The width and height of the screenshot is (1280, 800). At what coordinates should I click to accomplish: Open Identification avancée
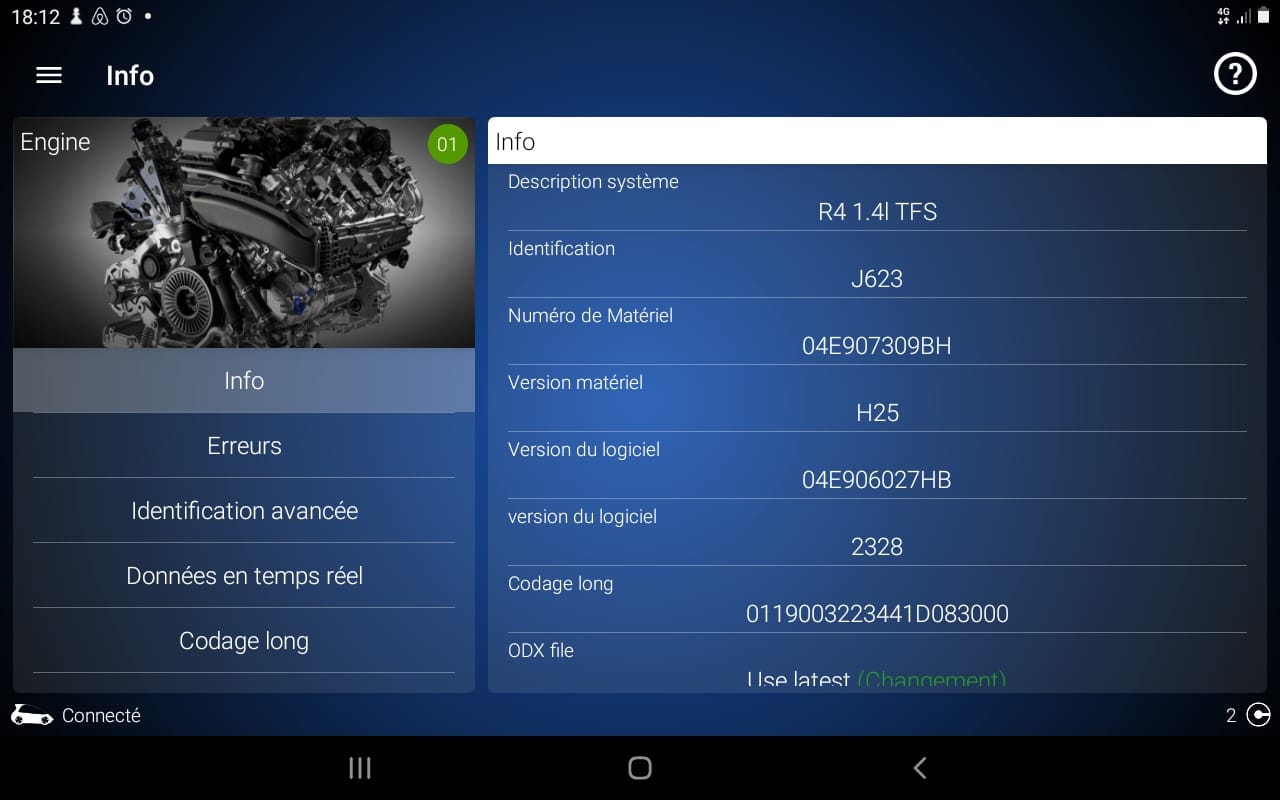click(x=244, y=510)
